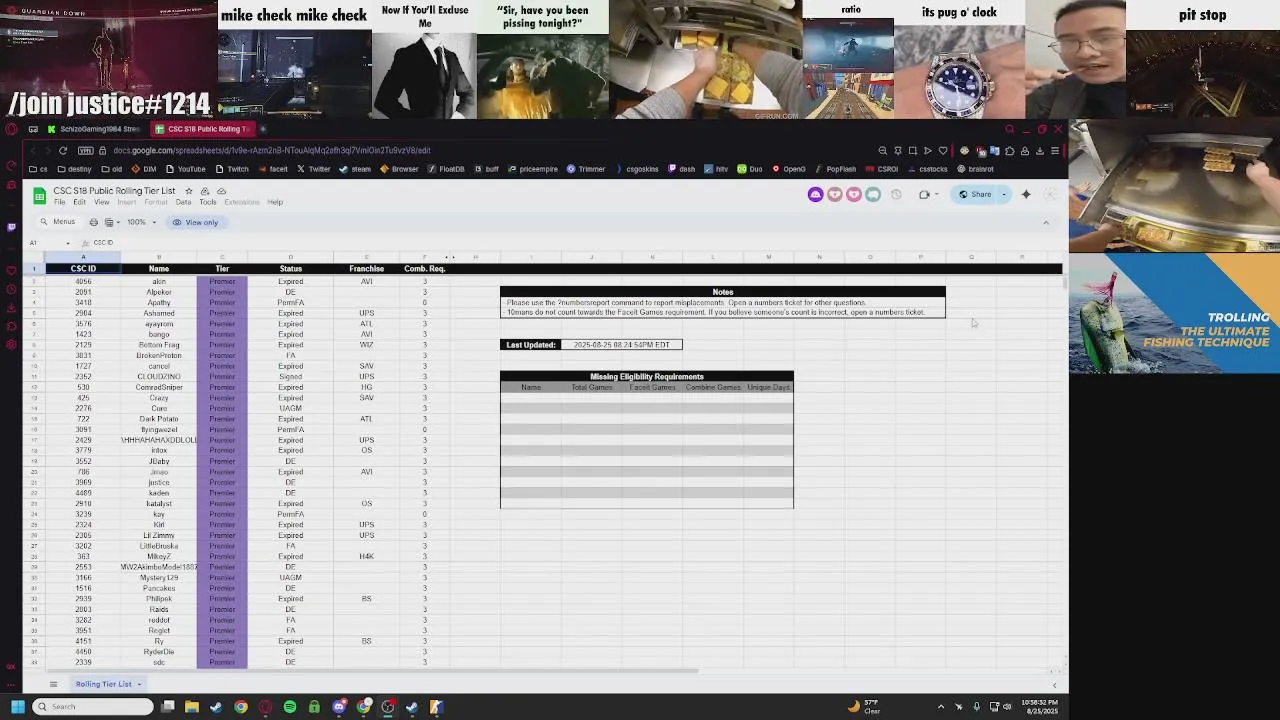Click the spreadsheet horizontal scrollbar

tap(374, 671)
